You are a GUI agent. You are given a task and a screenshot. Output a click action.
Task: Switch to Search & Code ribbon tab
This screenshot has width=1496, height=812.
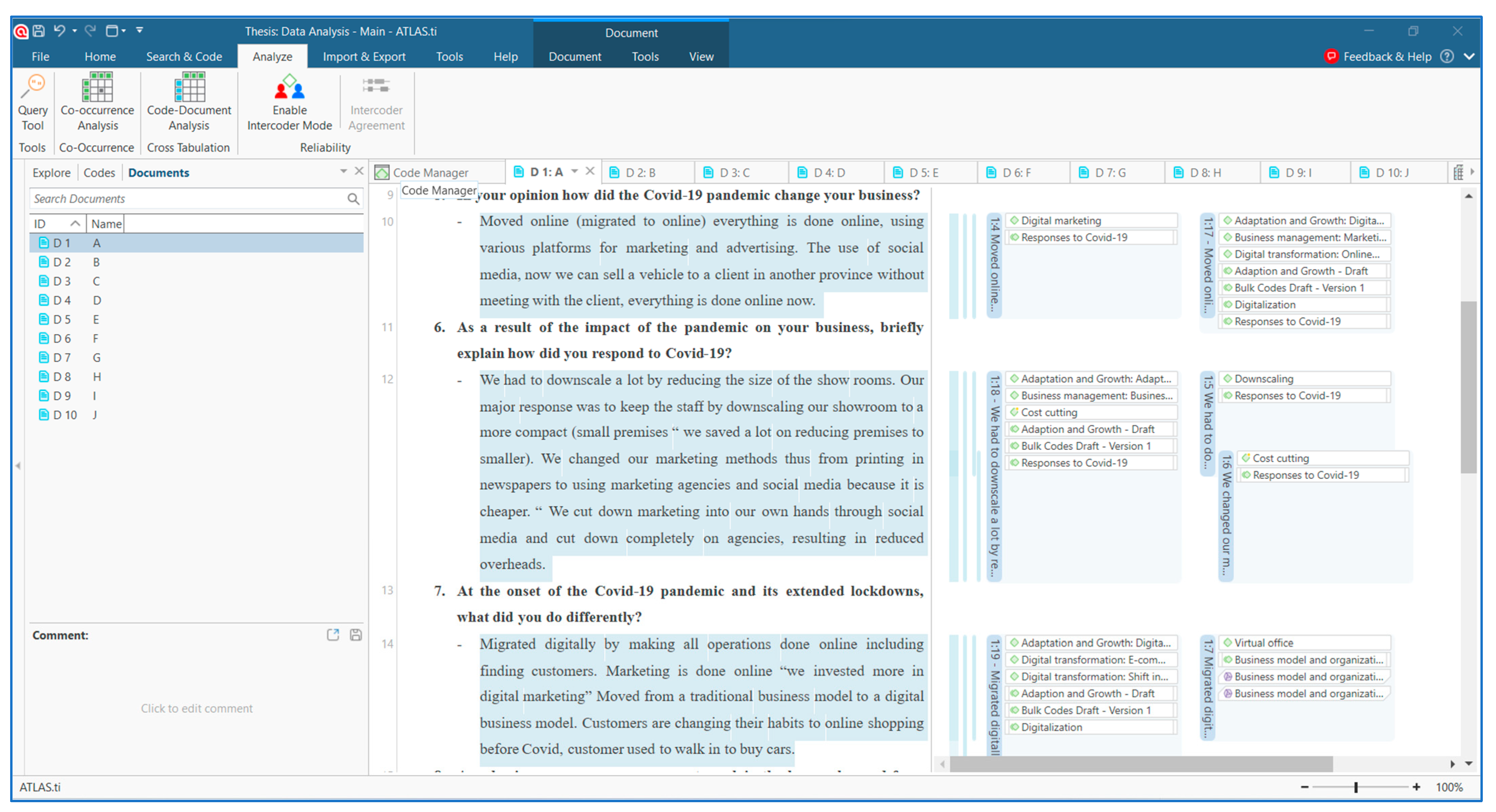183,56
